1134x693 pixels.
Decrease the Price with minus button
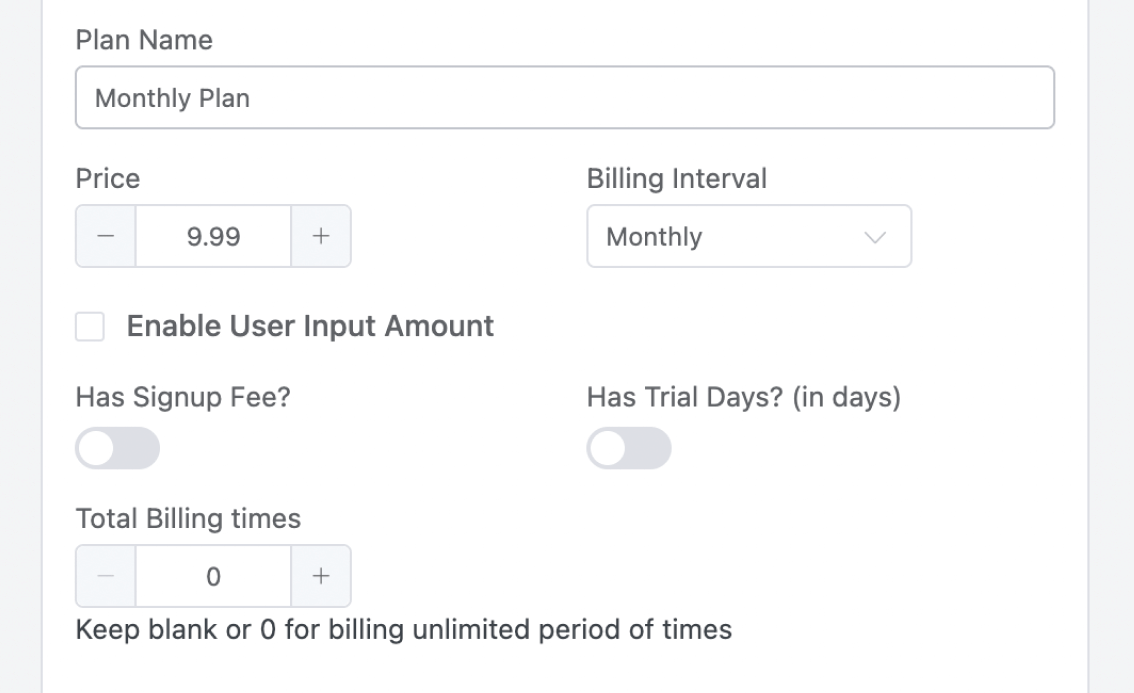pyautogui.click(x=106, y=237)
